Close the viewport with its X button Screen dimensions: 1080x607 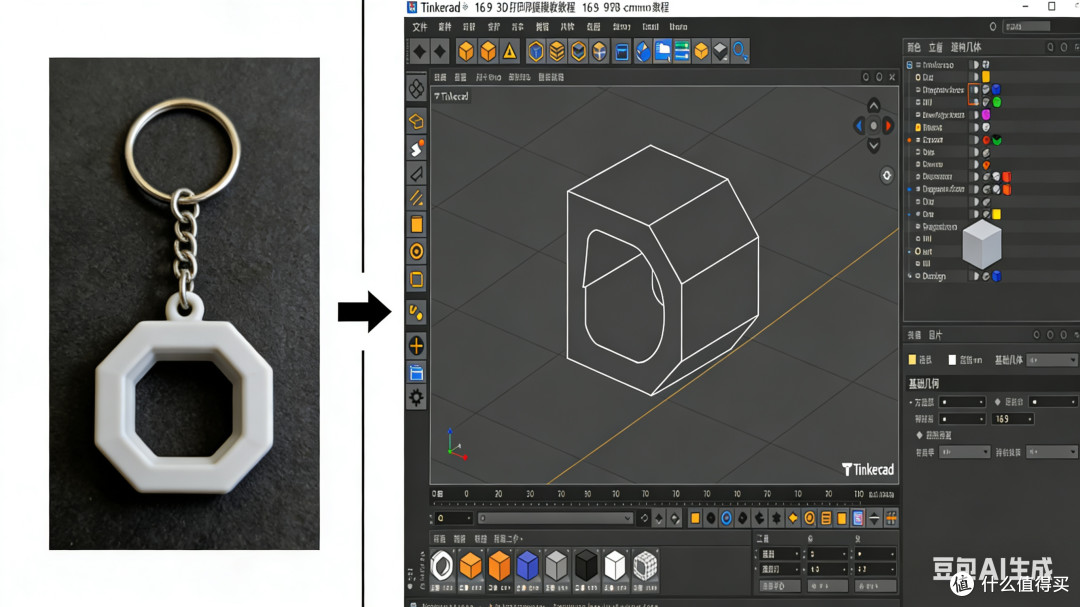[892, 77]
